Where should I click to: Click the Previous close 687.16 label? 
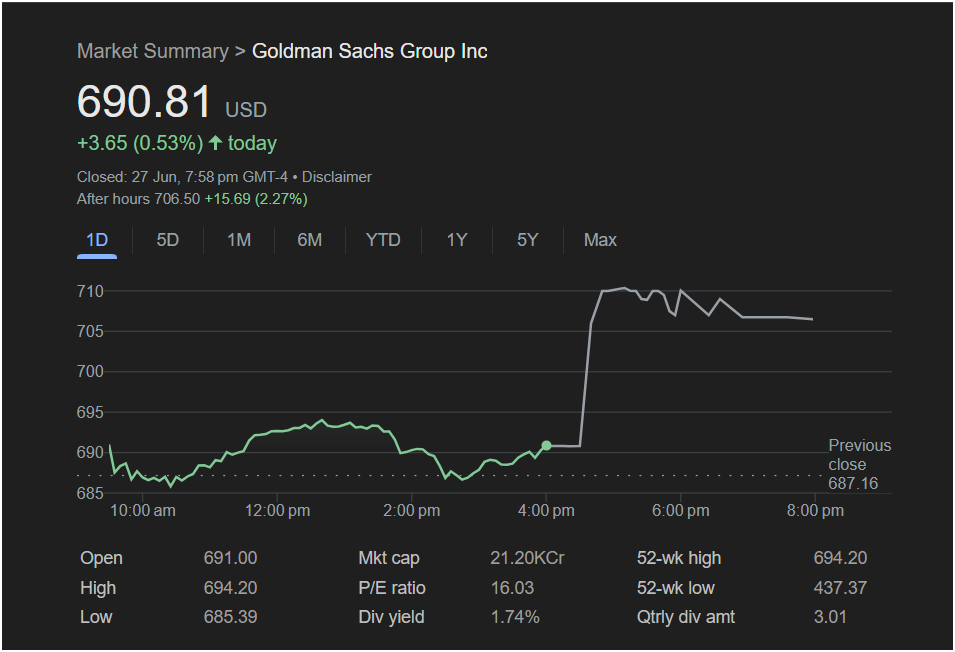(x=859, y=464)
